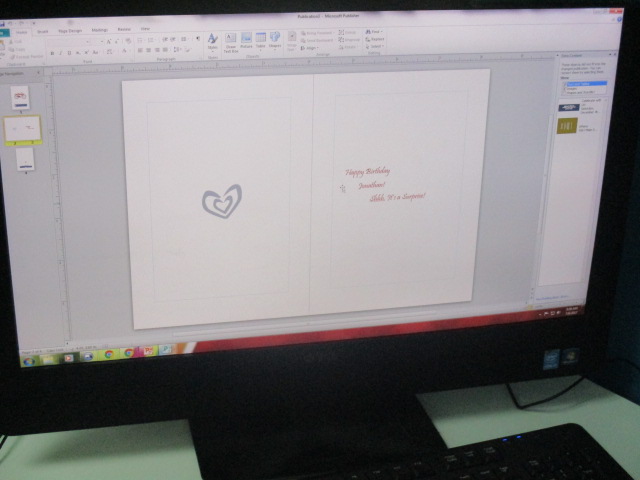Click the Windows Start orb

[29, 362]
